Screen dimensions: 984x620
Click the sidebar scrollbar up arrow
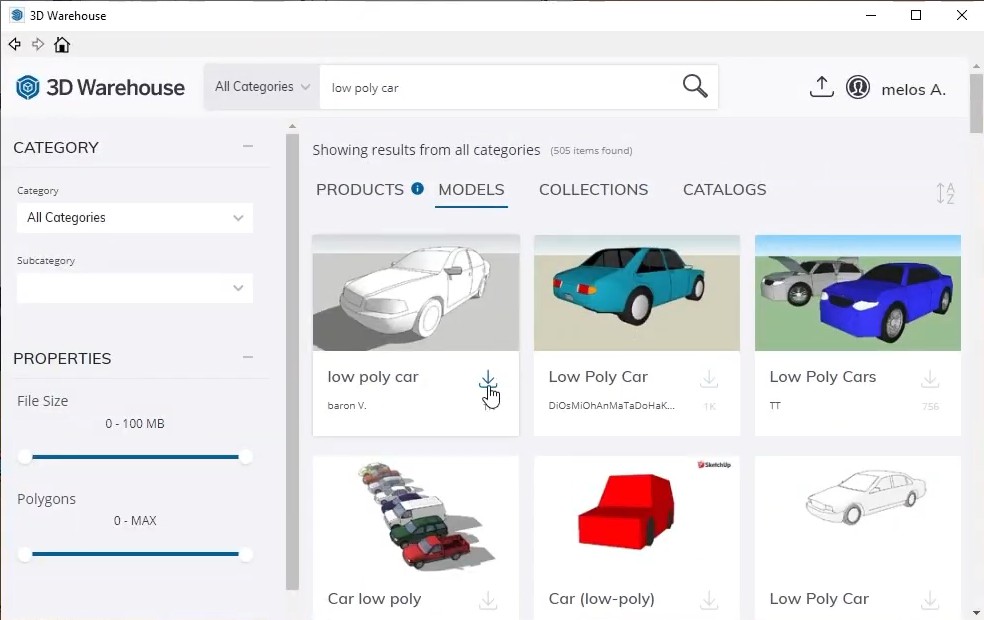292,127
